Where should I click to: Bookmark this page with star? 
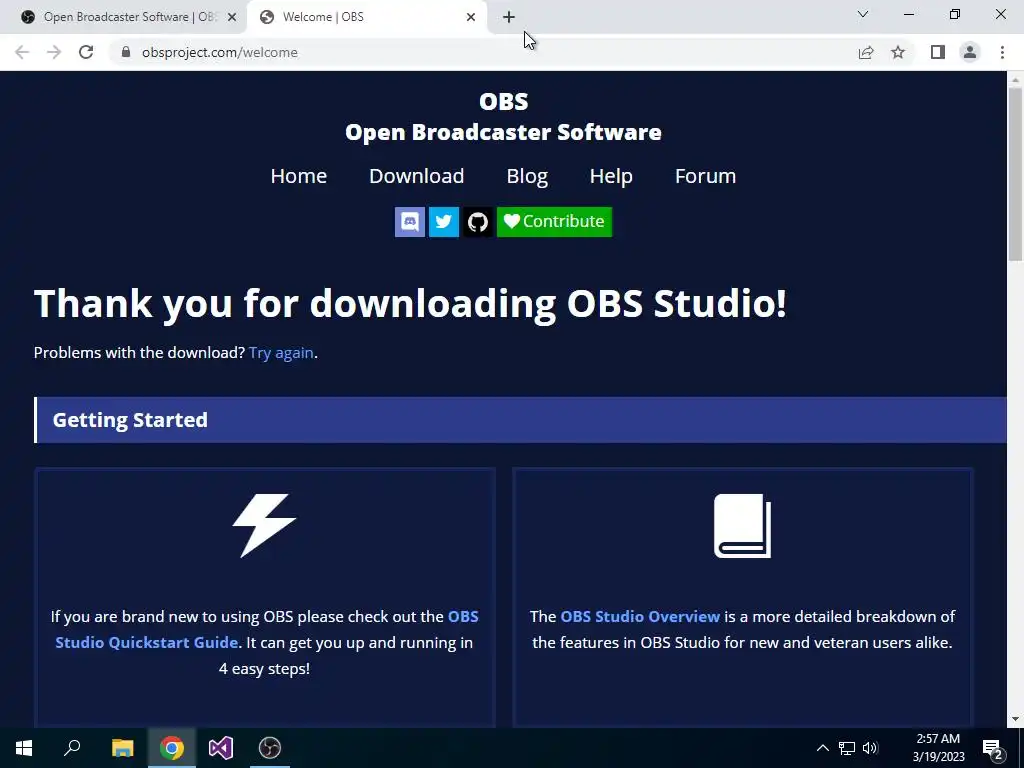[898, 52]
